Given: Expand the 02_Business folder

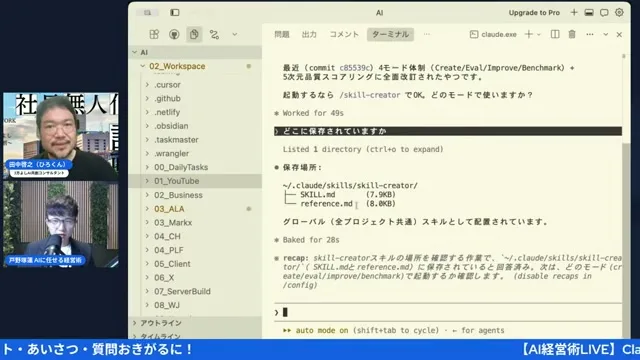Looking at the screenshot, I should (195, 195).
